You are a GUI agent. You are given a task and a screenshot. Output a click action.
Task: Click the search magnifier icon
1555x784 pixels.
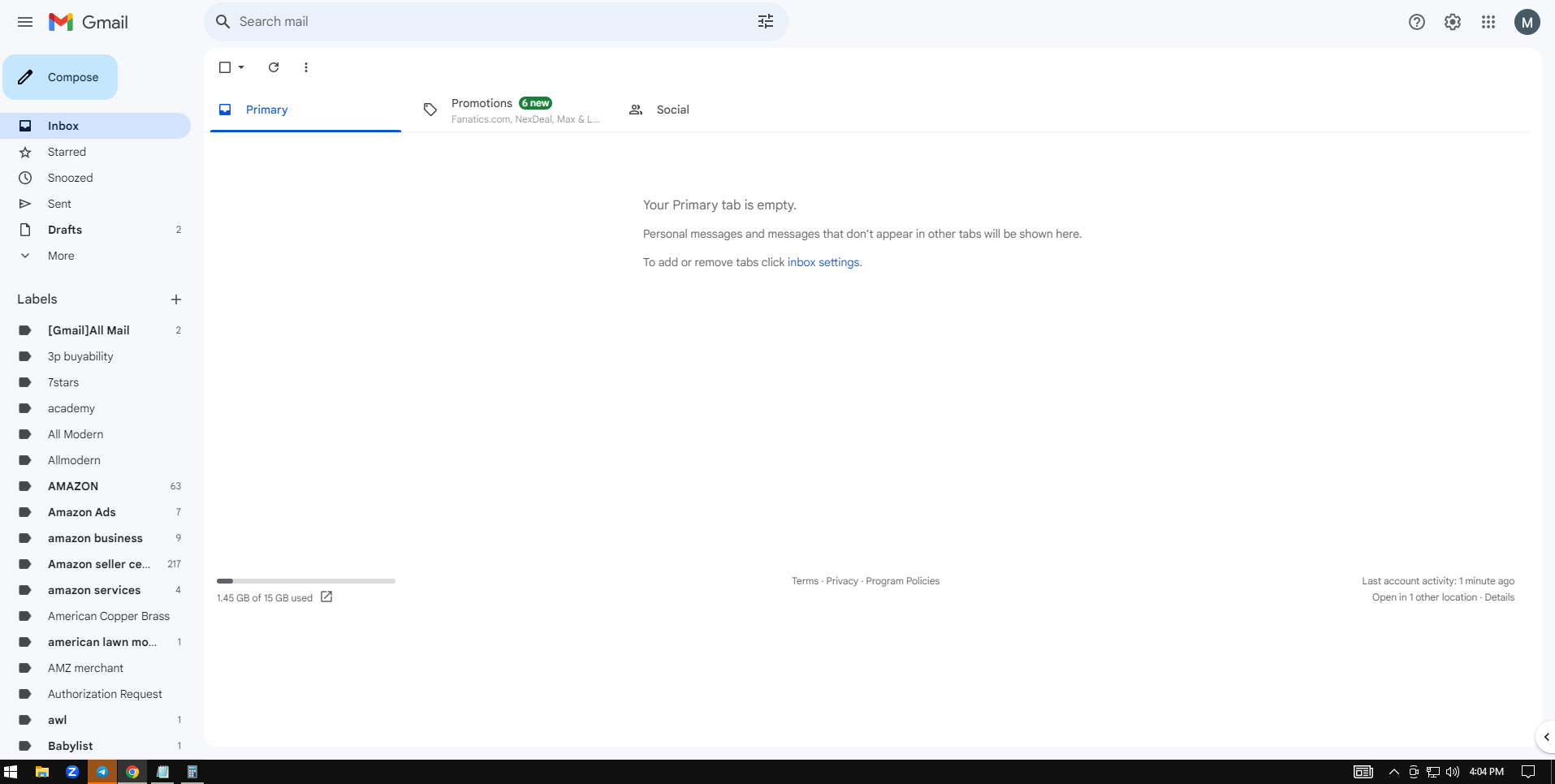[x=222, y=22]
